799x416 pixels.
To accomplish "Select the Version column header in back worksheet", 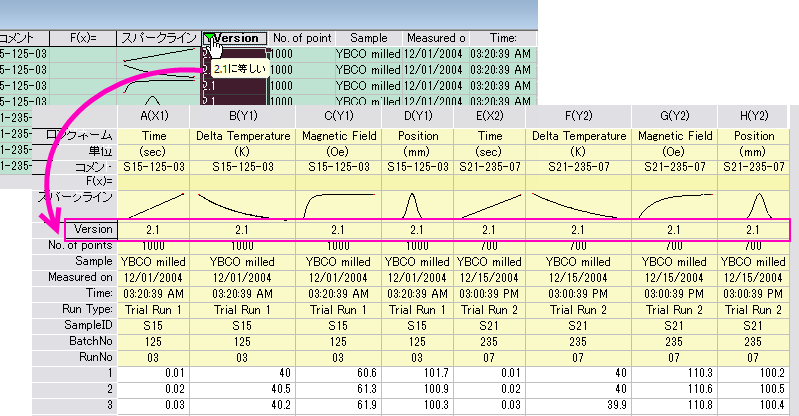I will 234,38.
